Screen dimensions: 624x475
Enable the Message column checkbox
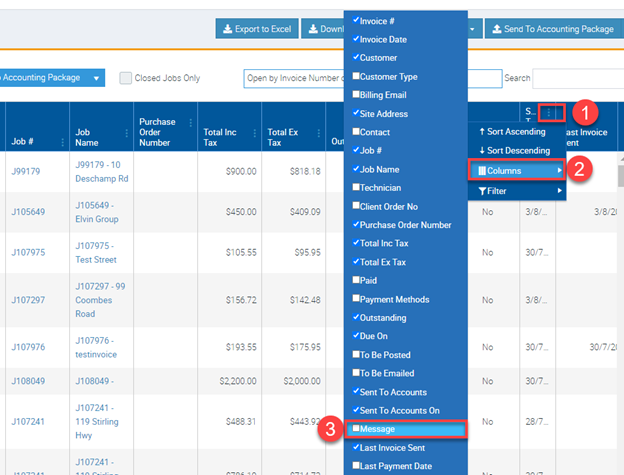[x=357, y=429]
